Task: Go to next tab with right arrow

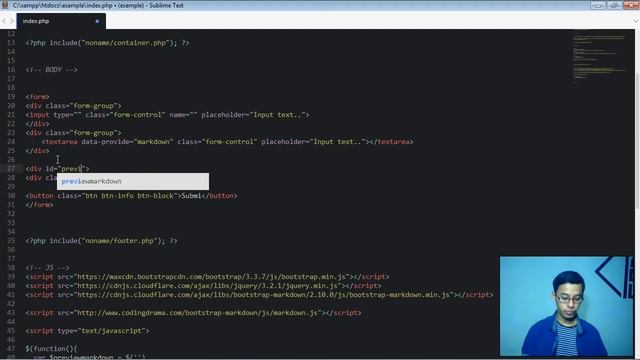Action: (11, 21)
